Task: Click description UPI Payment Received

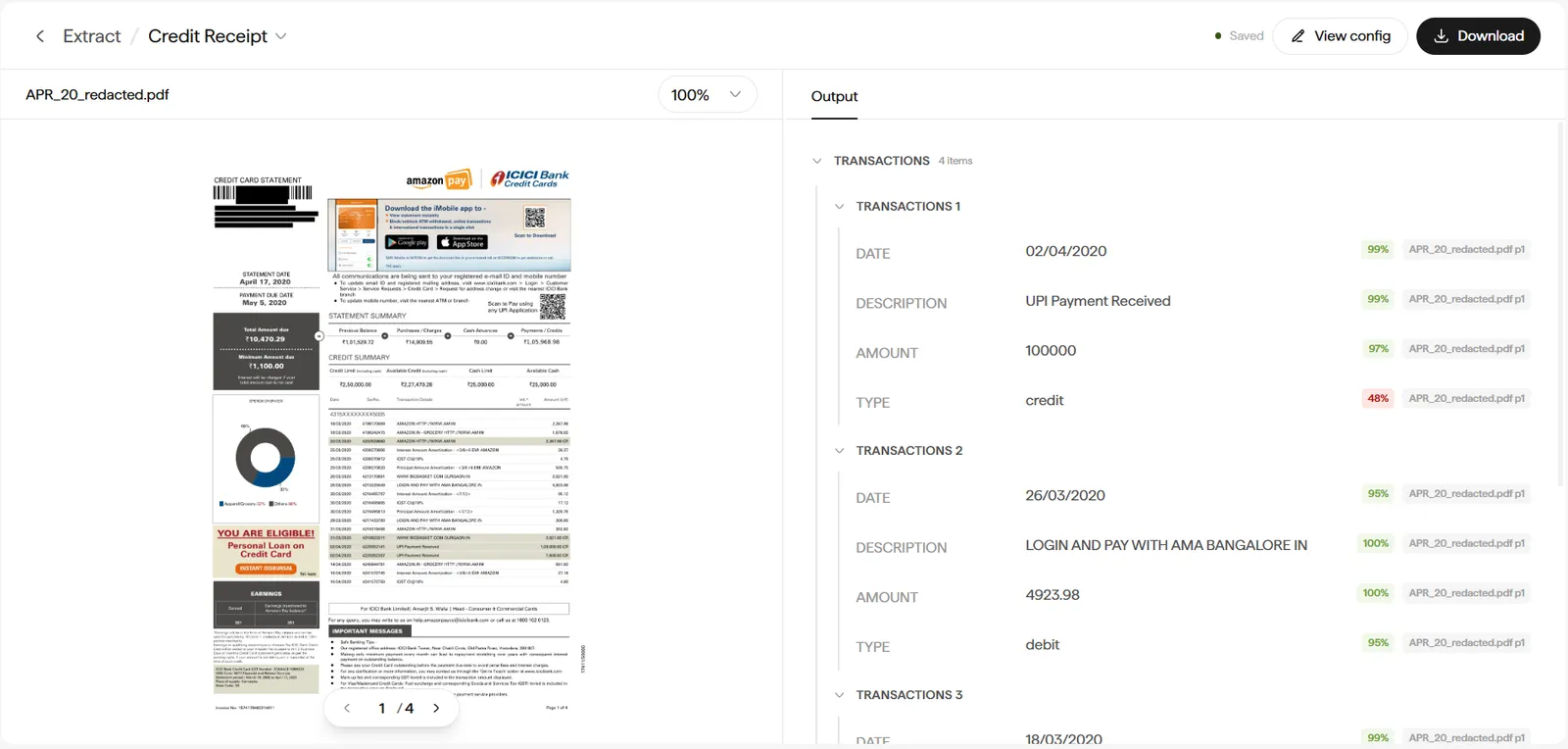Action: (1098, 301)
